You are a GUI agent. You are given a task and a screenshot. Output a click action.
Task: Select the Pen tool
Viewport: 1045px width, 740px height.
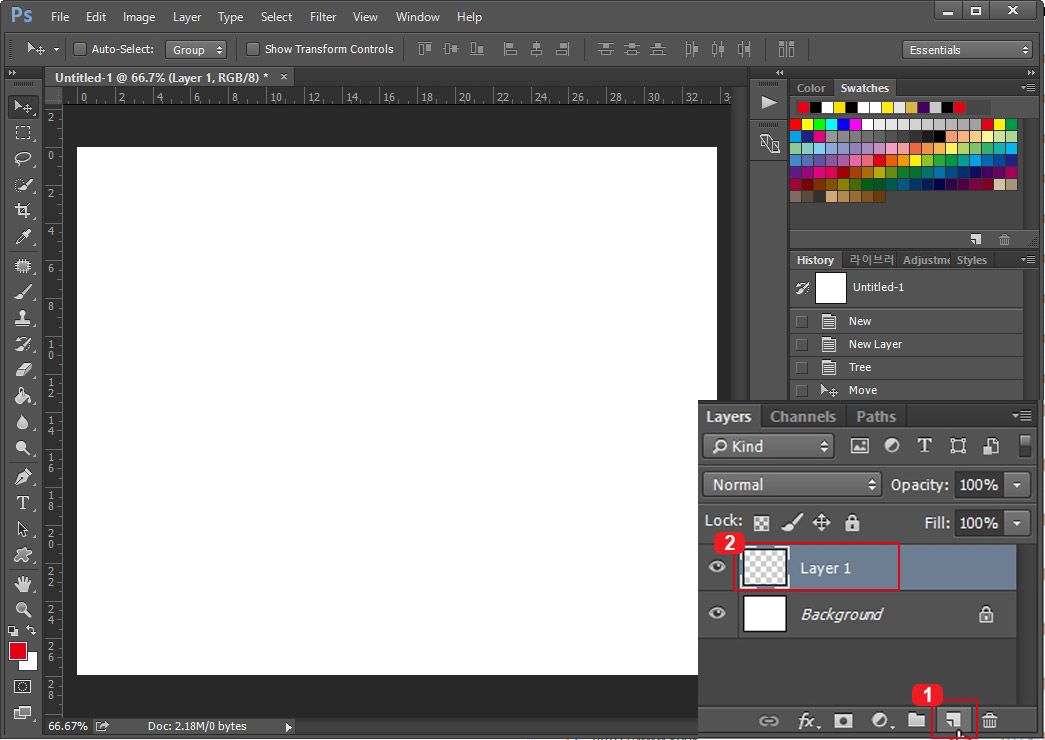(x=23, y=477)
